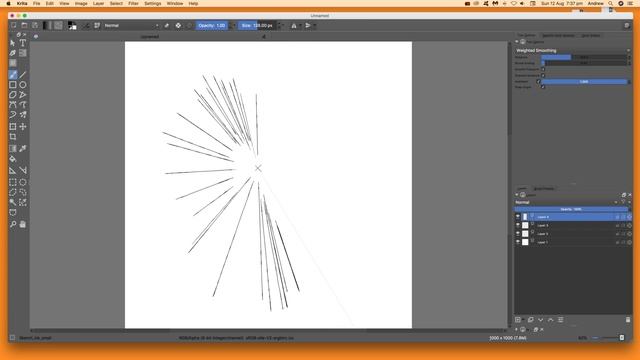640x360 pixels.
Task: Select the Color Picker eyedropper tool
Action: (23, 149)
